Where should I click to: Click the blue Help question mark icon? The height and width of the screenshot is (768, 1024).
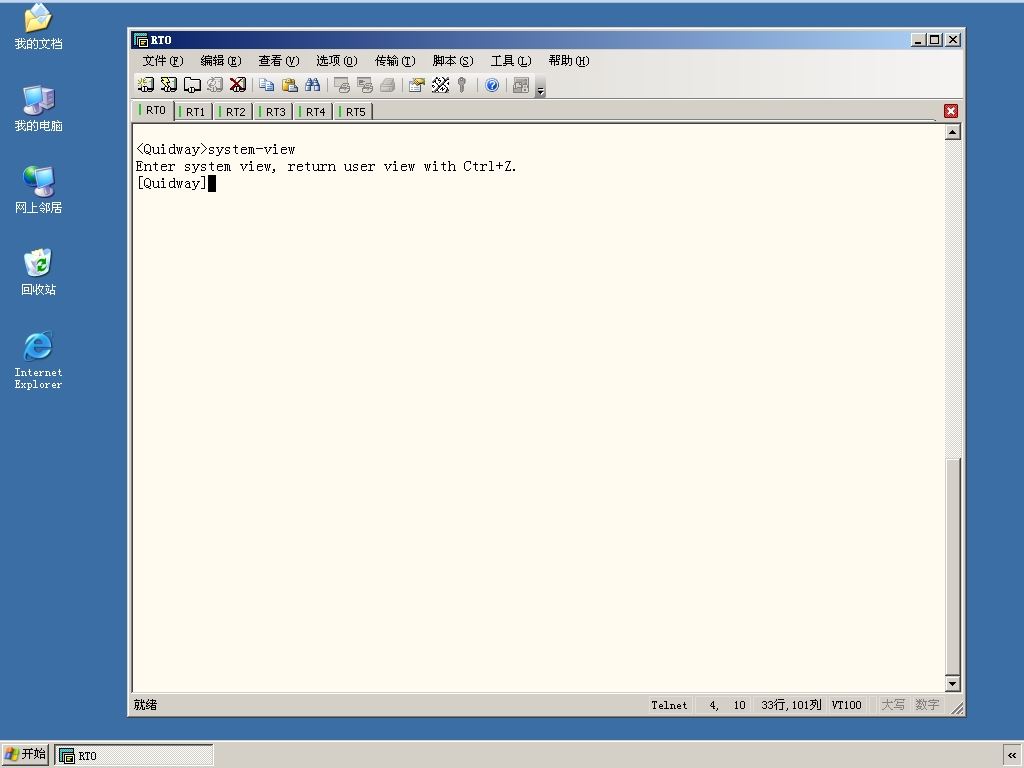[492, 85]
